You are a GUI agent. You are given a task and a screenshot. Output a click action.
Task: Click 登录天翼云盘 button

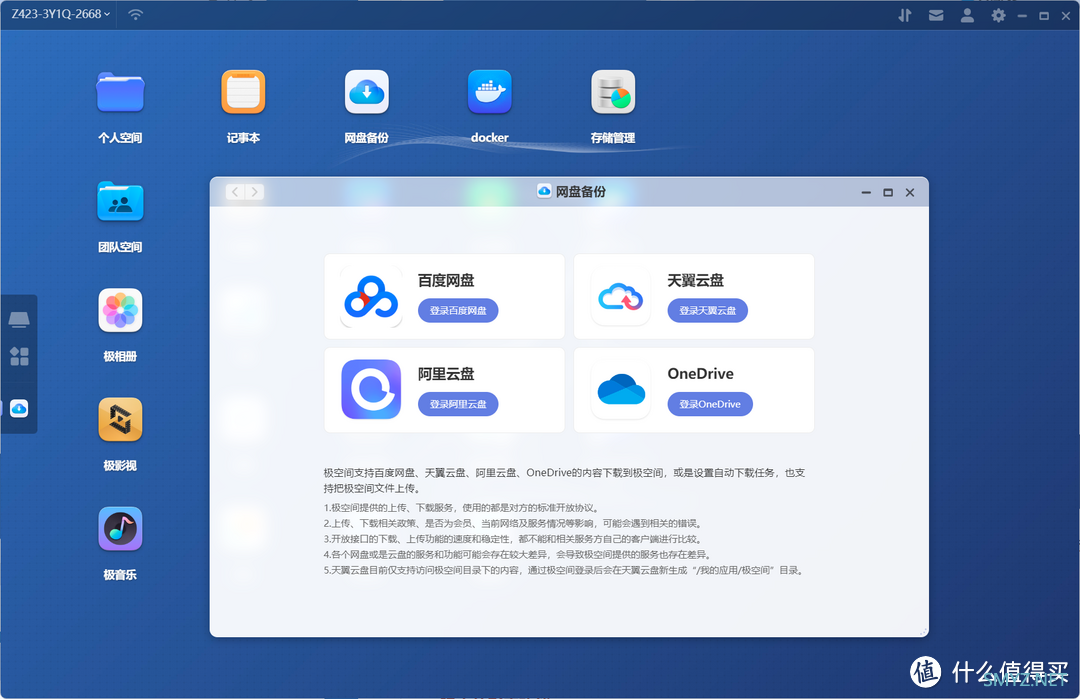click(x=707, y=311)
